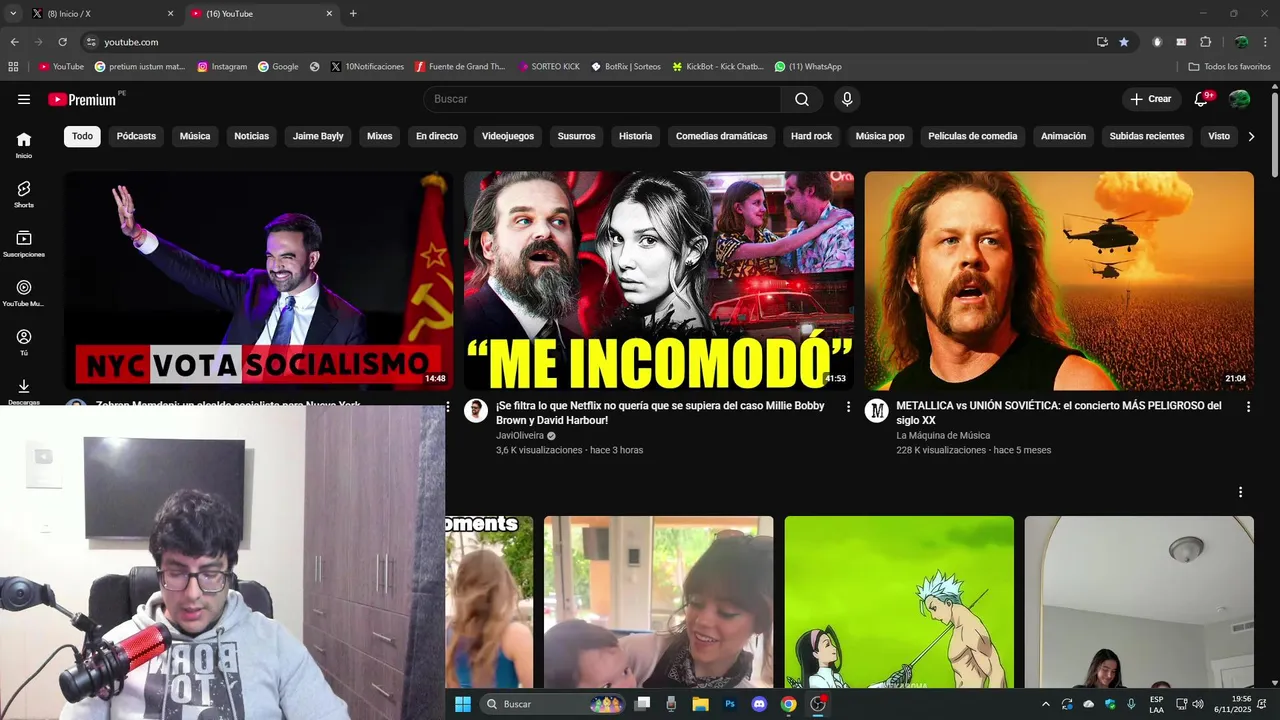The image size is (1280, 720).
Task: Open Discord from the taskbar
Action: coord(759,704)
